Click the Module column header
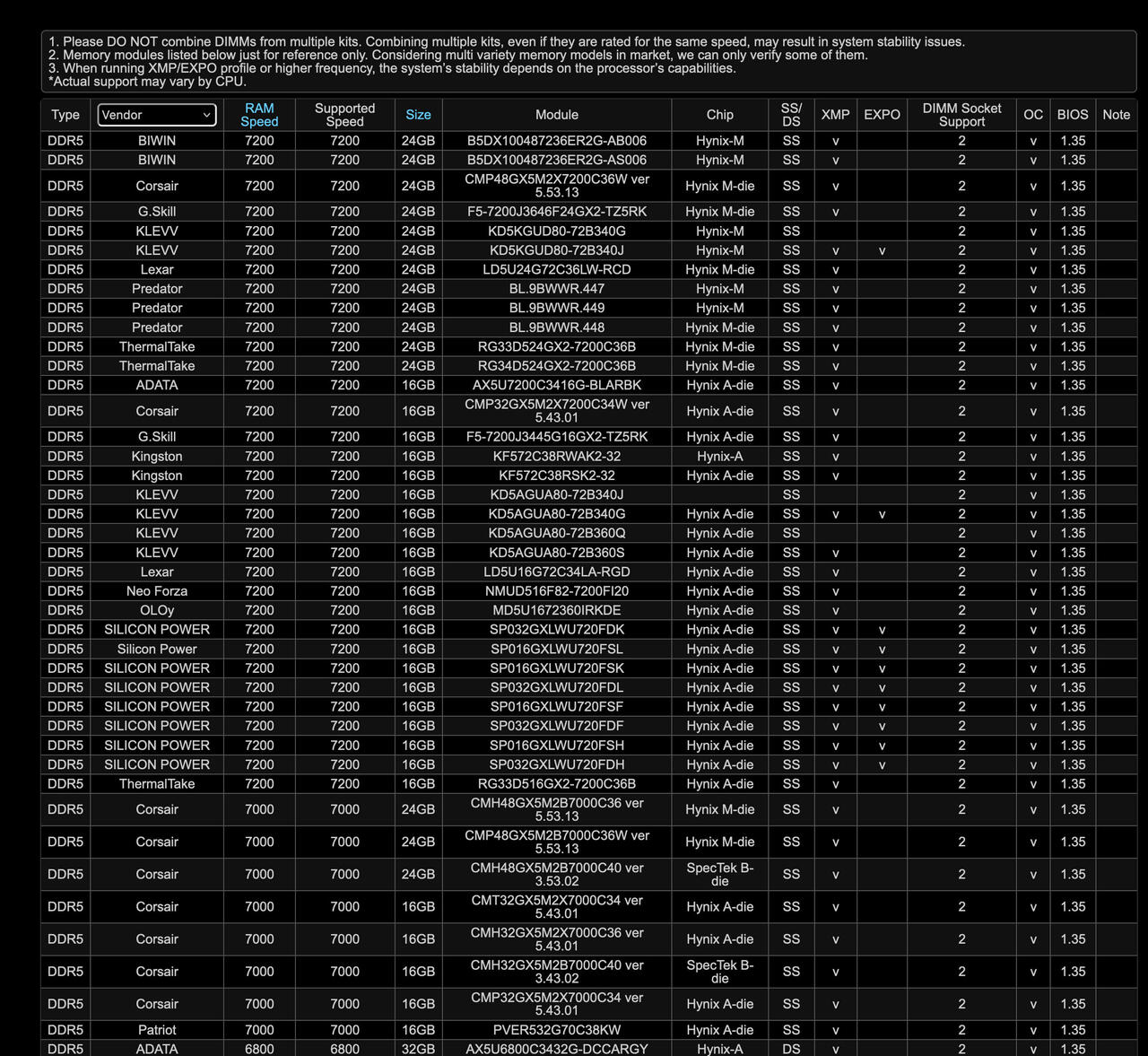Image resolution: width=1148 pixels, height=1056 pixels. (x=557, y=115)
